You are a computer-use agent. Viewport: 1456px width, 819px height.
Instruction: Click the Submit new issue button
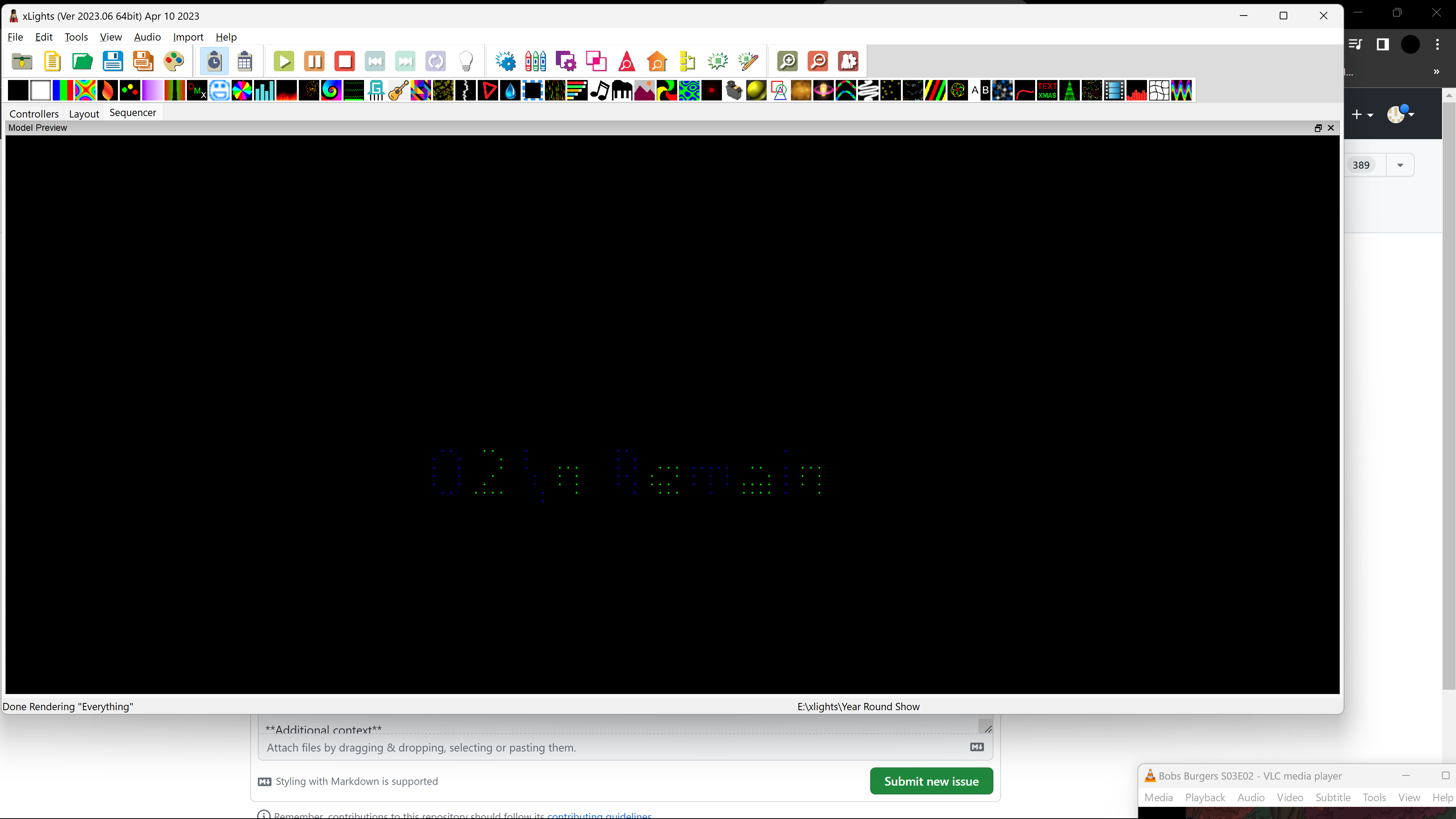pos(932,781)
